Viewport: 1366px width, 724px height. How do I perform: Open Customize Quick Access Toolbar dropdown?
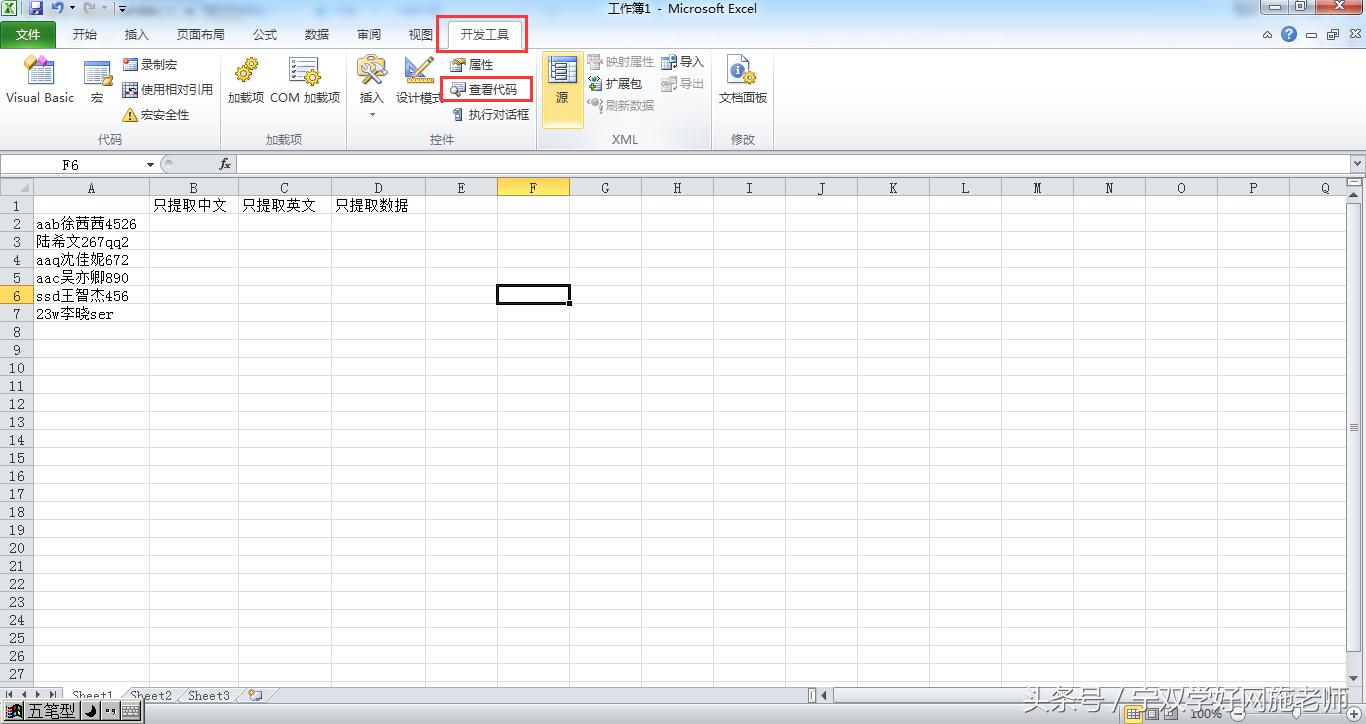[x=122, y=9]
